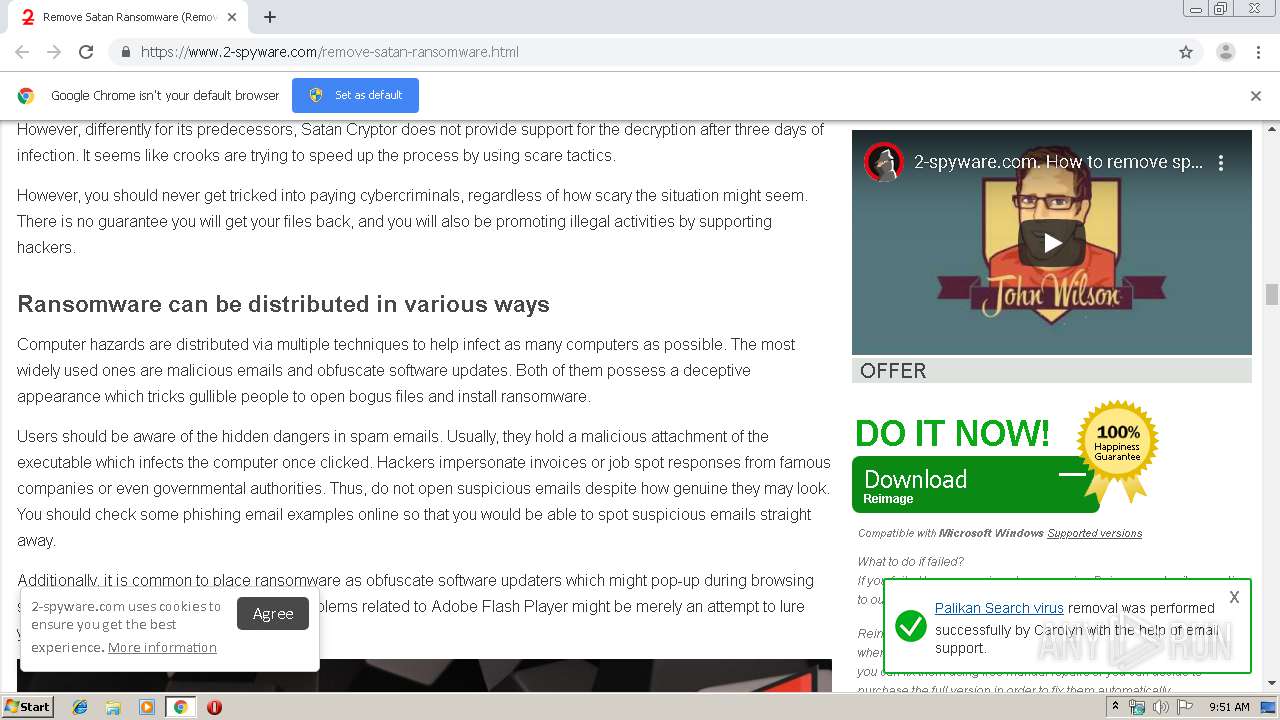Open a new browser tab
1280x720 pixels.
click(x=270, y=17)
